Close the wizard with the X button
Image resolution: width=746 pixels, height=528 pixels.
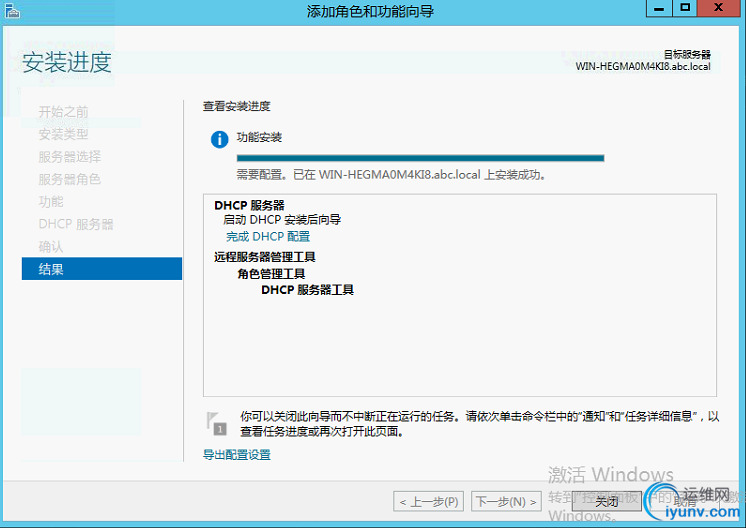click(719, 8)
